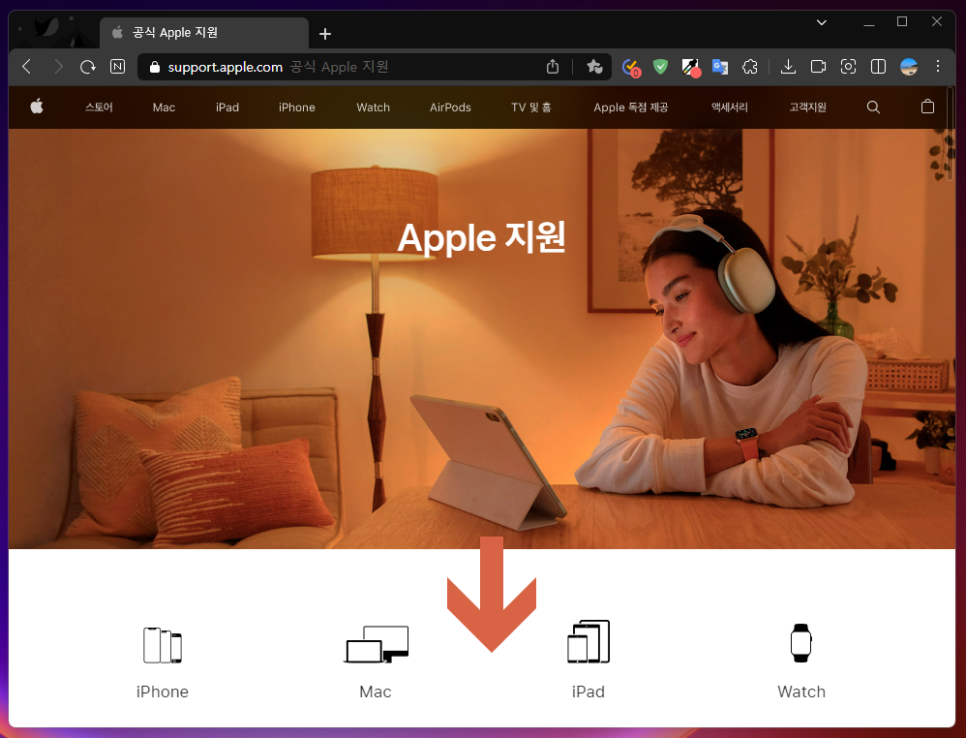Screen dimensions: 966x738
Task: Select the iPad product icon
Action: (x=588, y=641)
